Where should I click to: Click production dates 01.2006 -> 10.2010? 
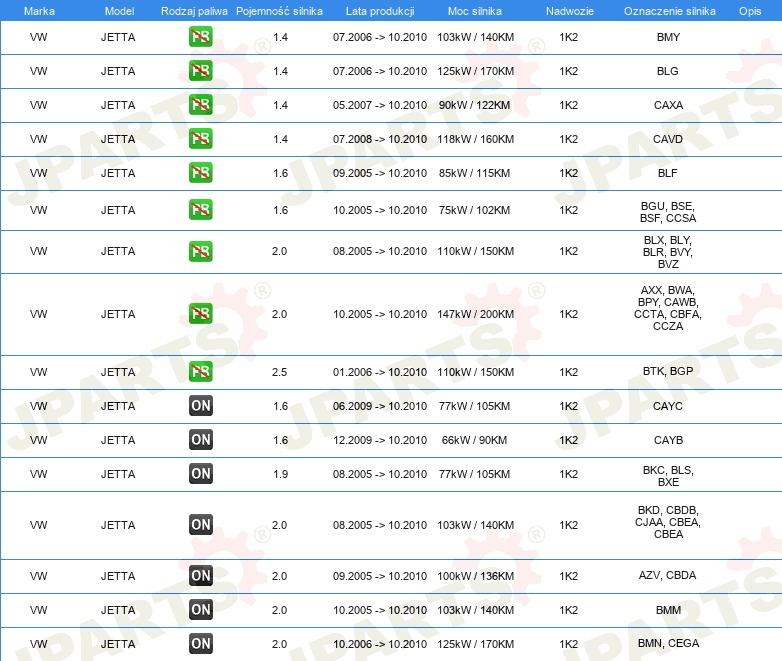[x=380, y=372]
